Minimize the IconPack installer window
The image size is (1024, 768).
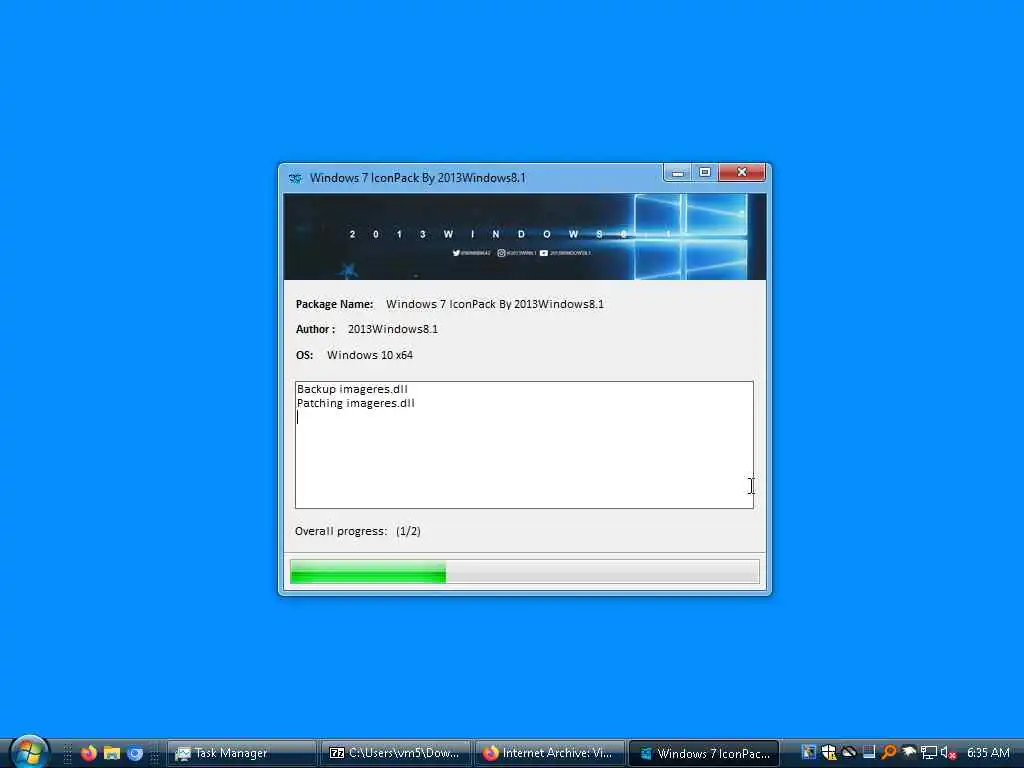[x=677, y=172]
